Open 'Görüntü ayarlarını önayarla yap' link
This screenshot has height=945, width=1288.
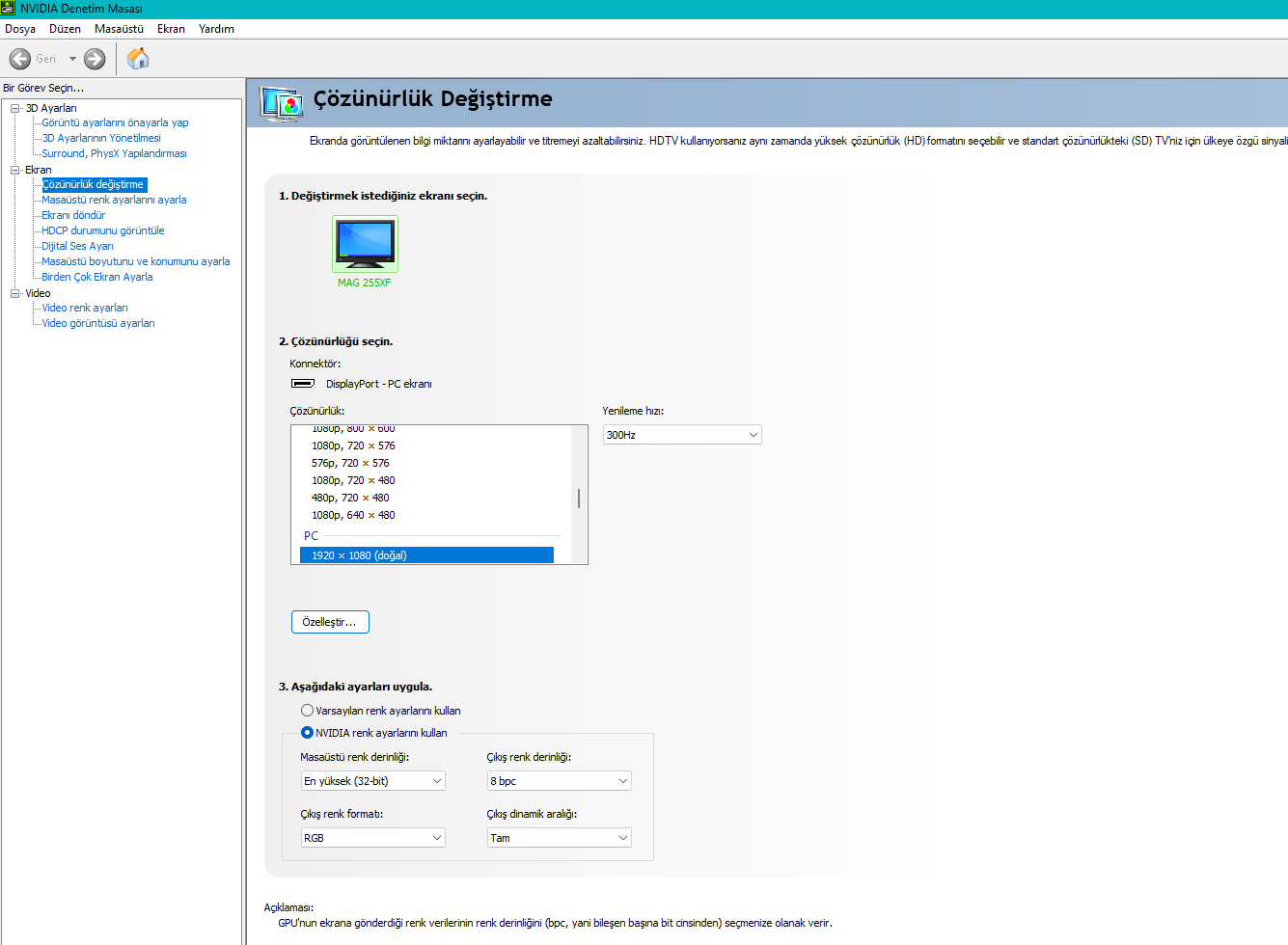(115, 122)
